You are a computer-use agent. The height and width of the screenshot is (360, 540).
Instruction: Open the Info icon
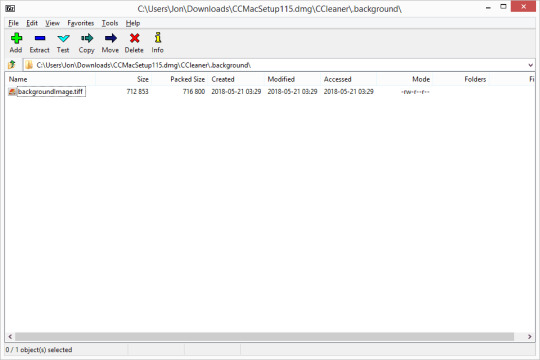[158, 38]
